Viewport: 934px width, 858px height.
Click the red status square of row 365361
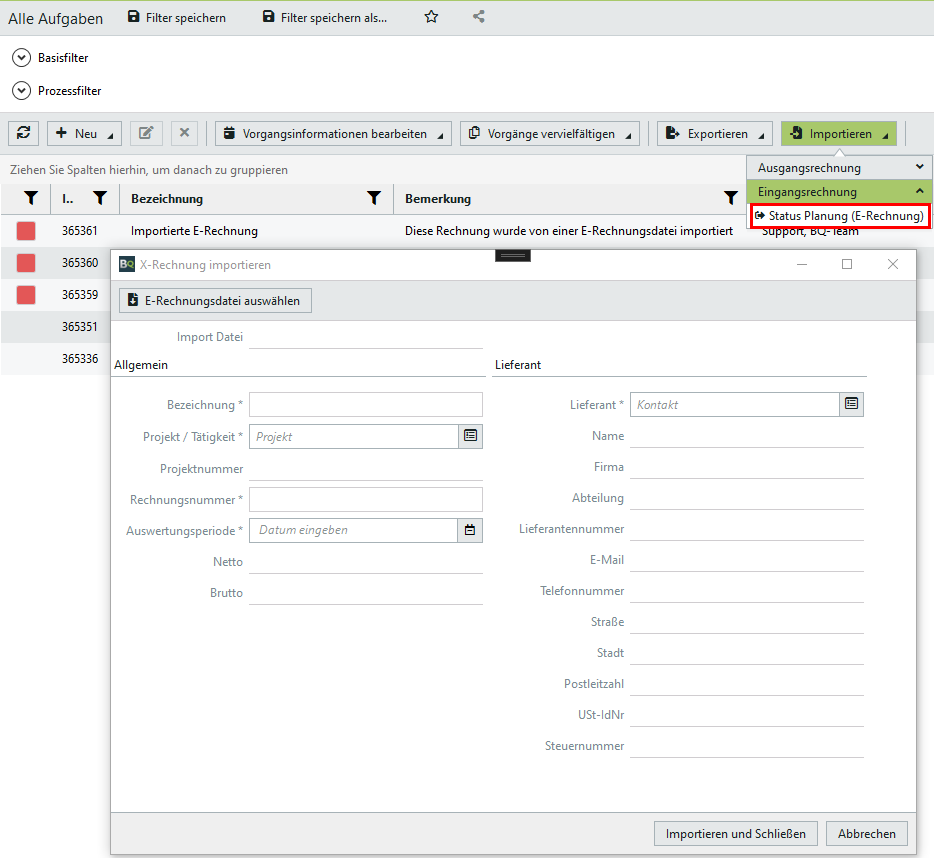click(26, 231)
